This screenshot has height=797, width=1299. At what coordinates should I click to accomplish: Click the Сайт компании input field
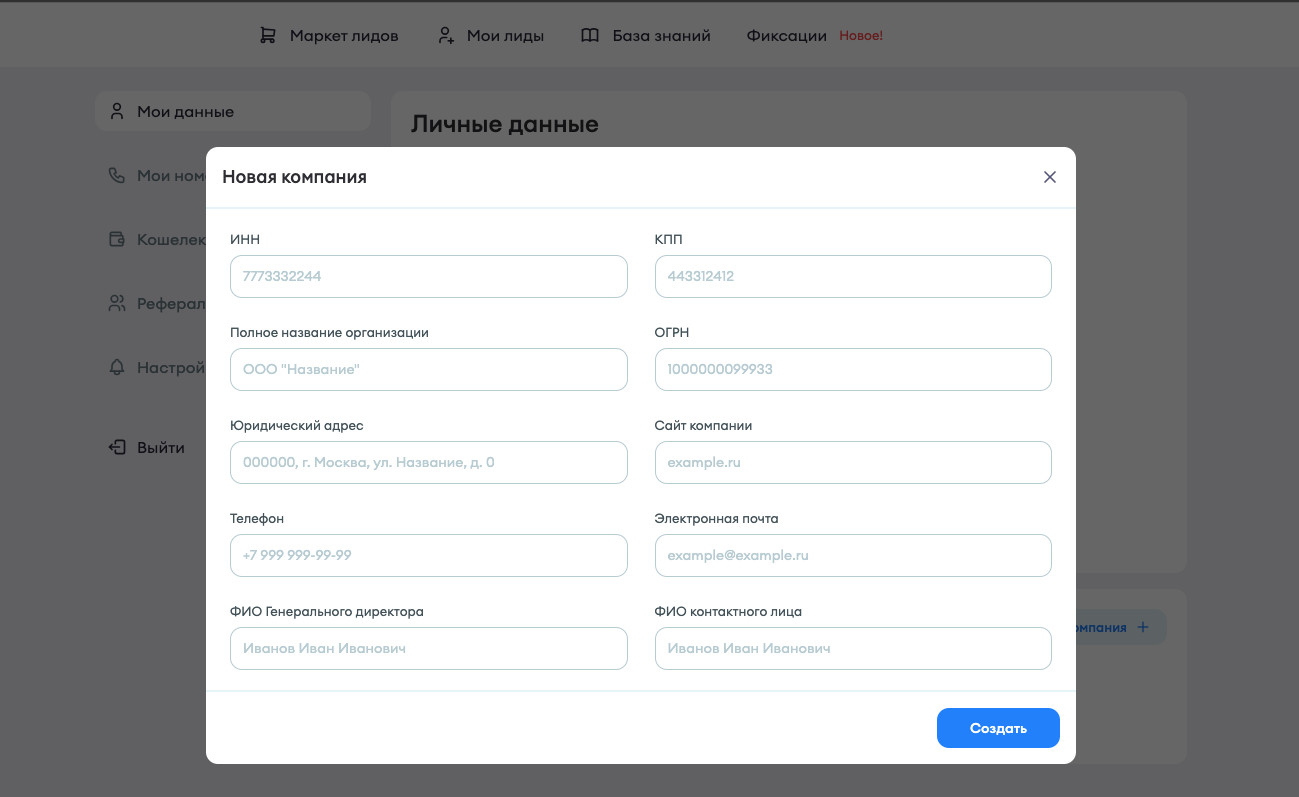click(853, 462)
